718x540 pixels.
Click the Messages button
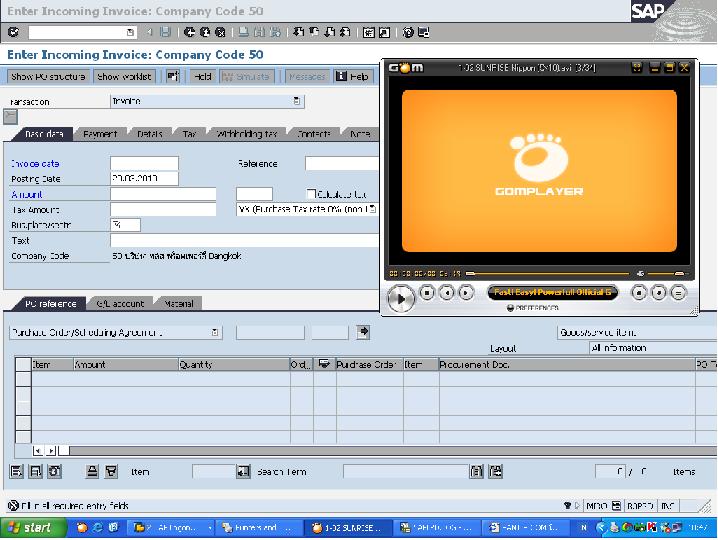(x=307, y=76)
